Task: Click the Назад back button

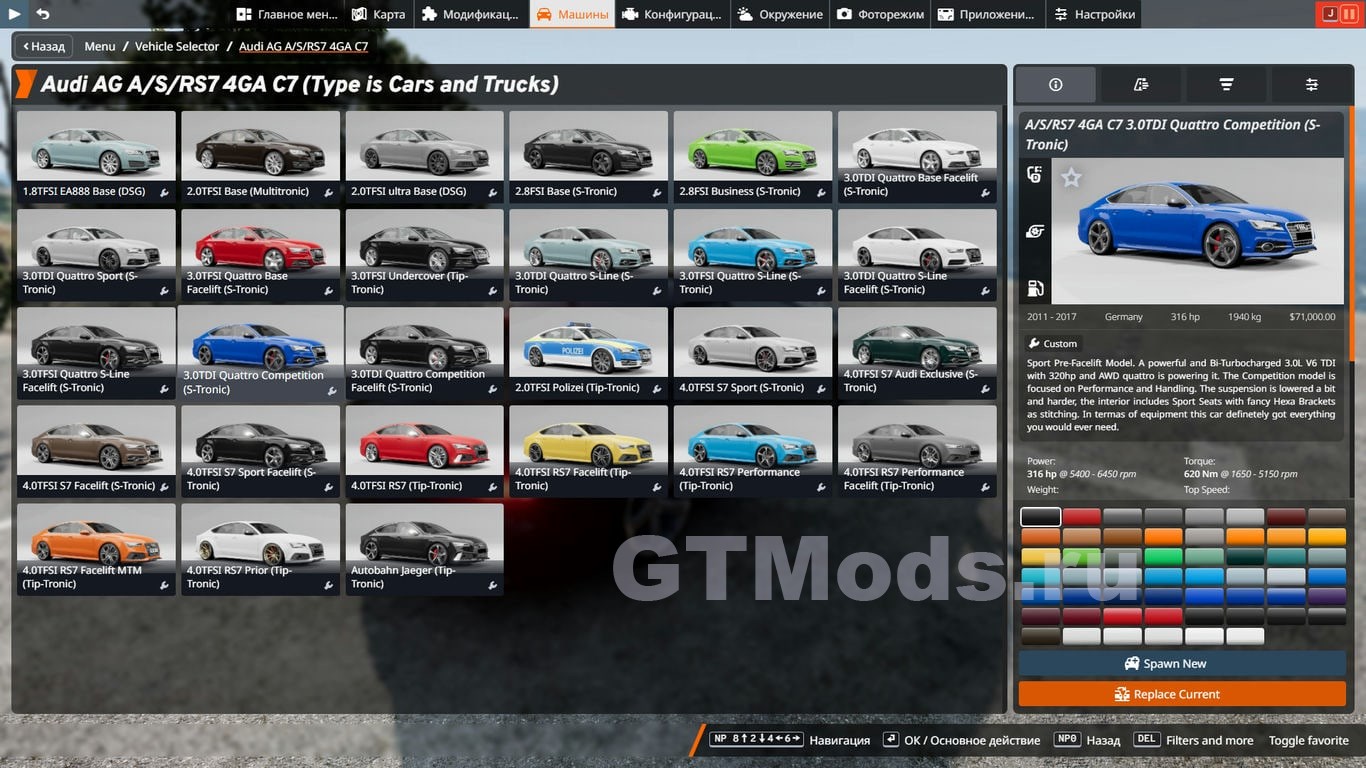Action: click(x=43, y=46)
